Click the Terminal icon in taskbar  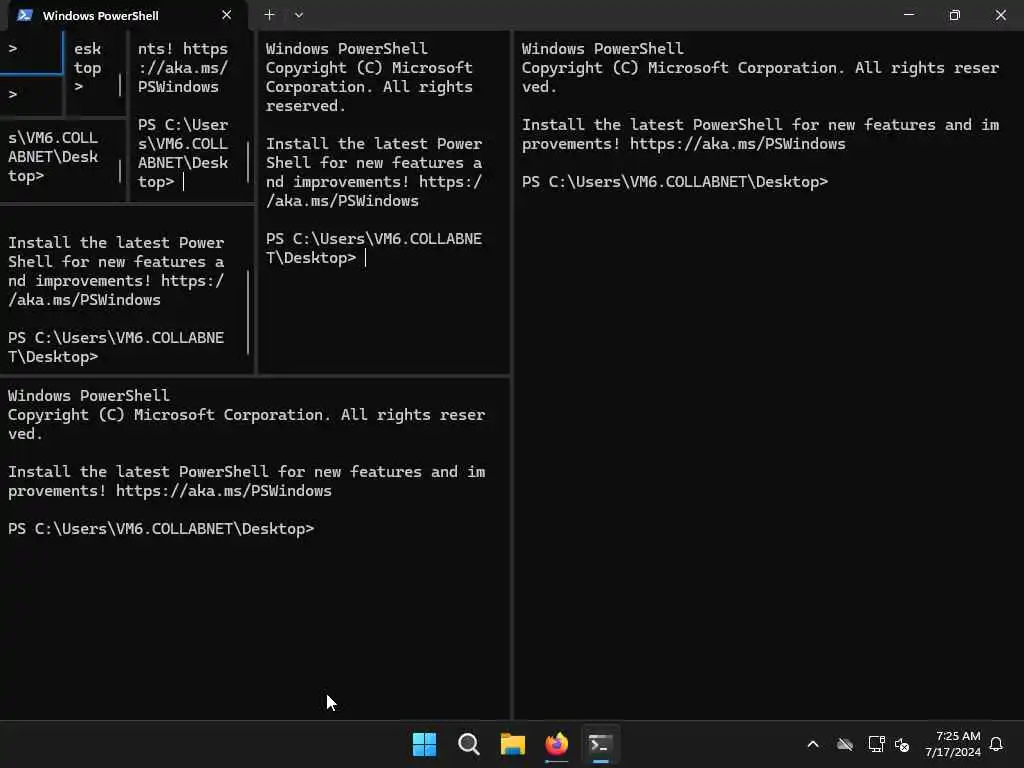pyautogui.click(x=600, y=744)
